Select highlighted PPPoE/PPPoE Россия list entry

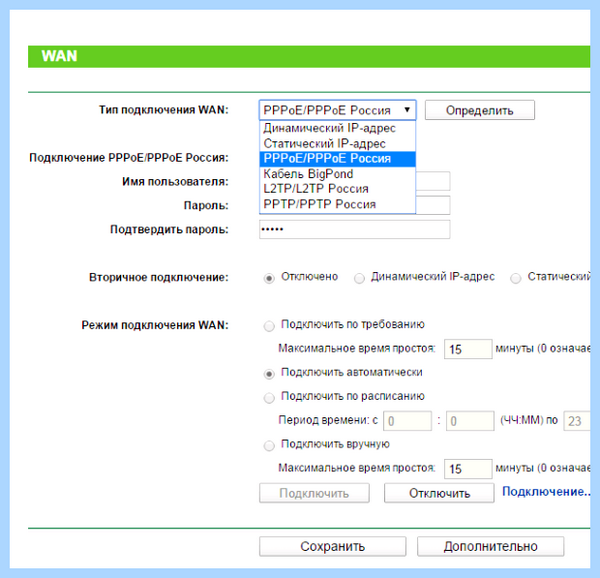(x=337, y=159)
